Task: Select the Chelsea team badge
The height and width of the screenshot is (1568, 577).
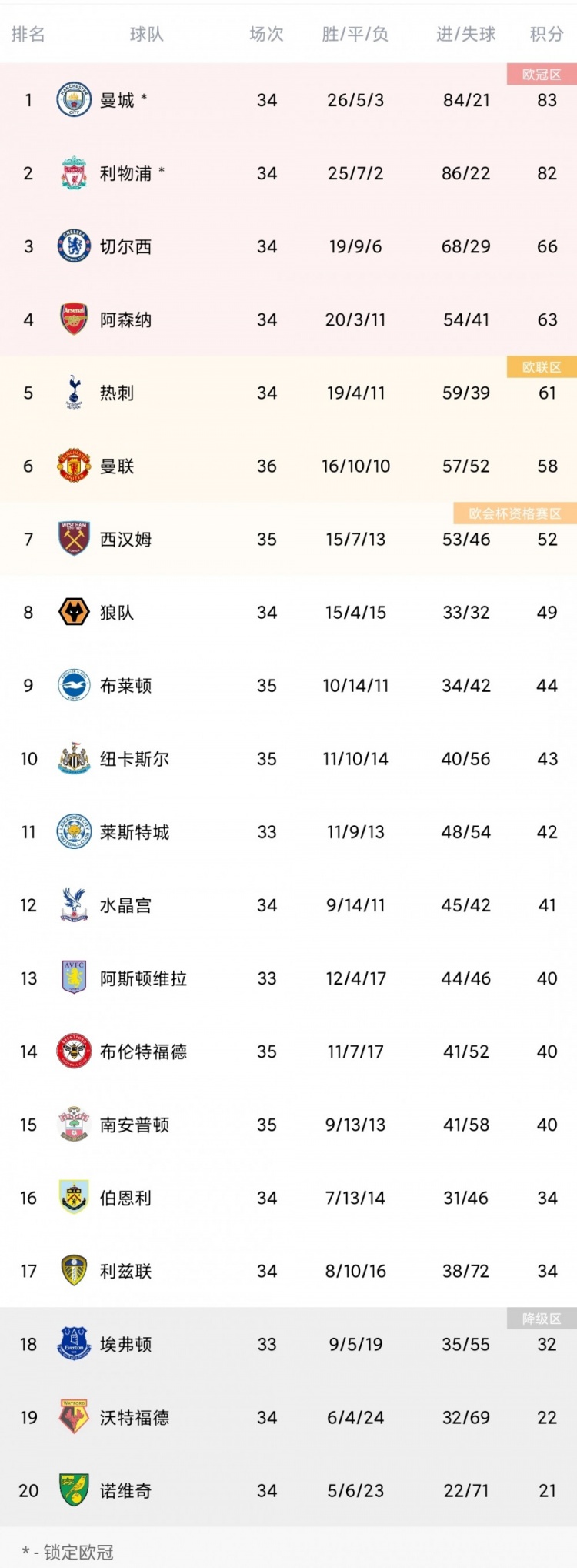Action: pyautogui.click(x=74, y=246)
